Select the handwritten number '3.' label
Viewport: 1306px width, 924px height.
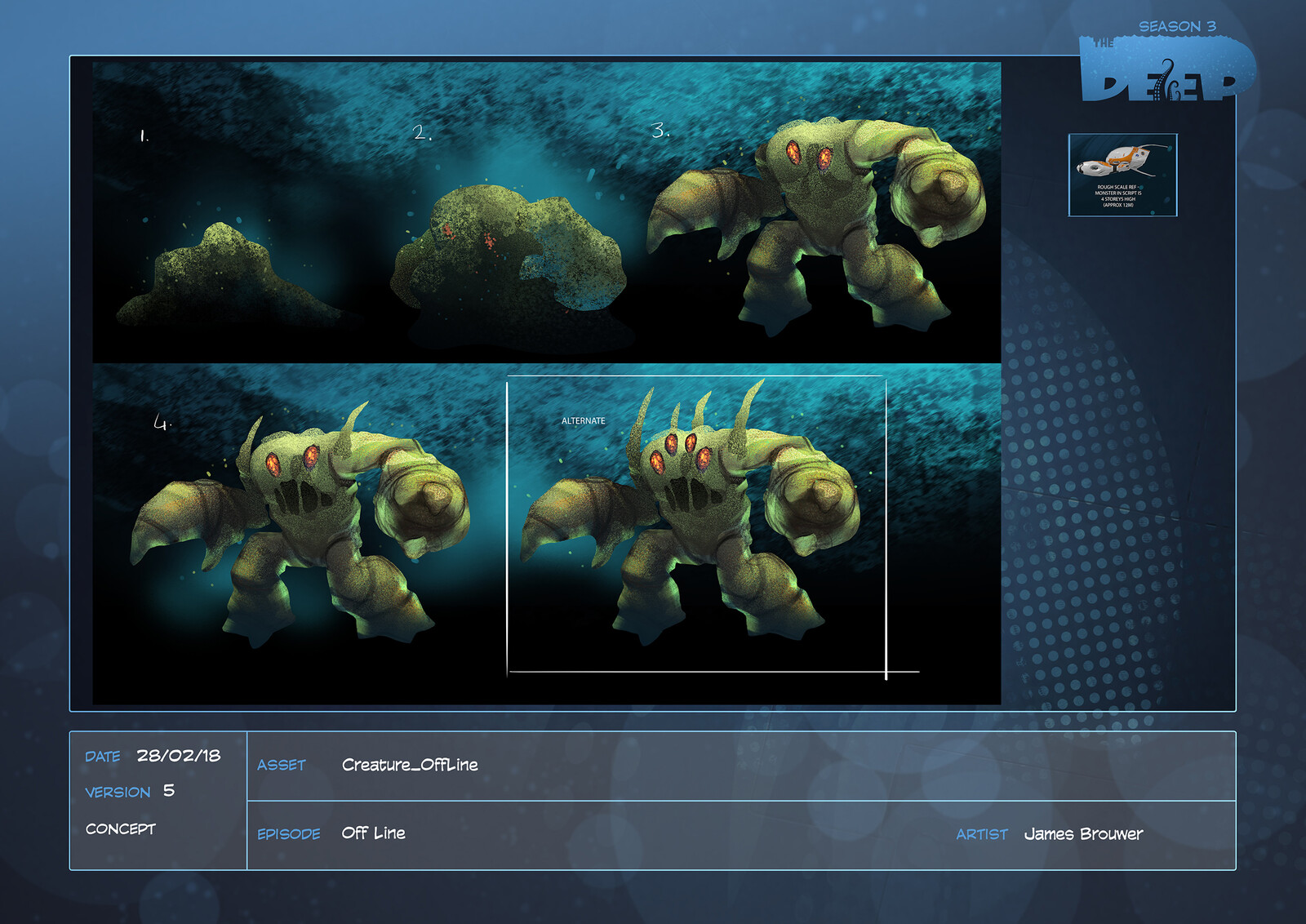660,130
